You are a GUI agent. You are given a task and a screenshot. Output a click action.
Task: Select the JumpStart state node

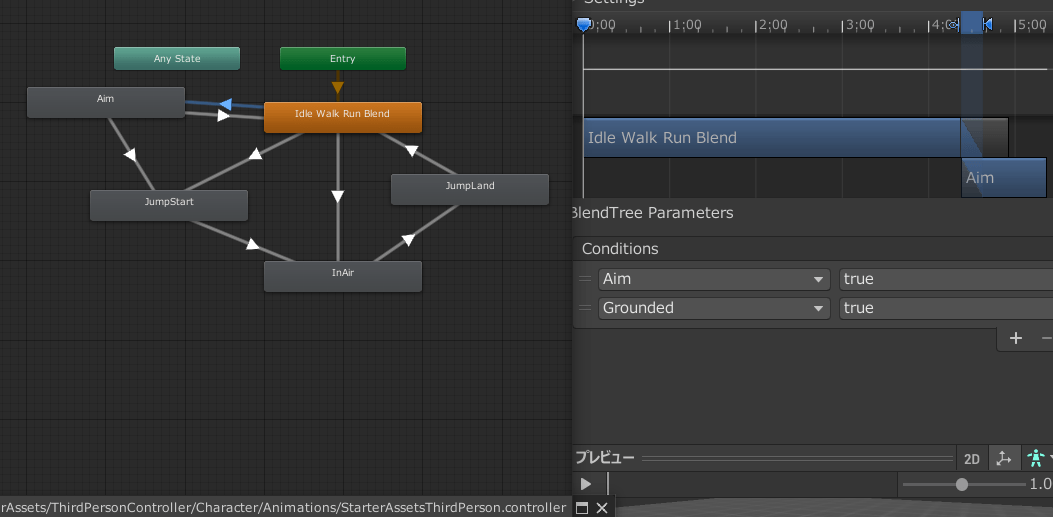(169, 205)
